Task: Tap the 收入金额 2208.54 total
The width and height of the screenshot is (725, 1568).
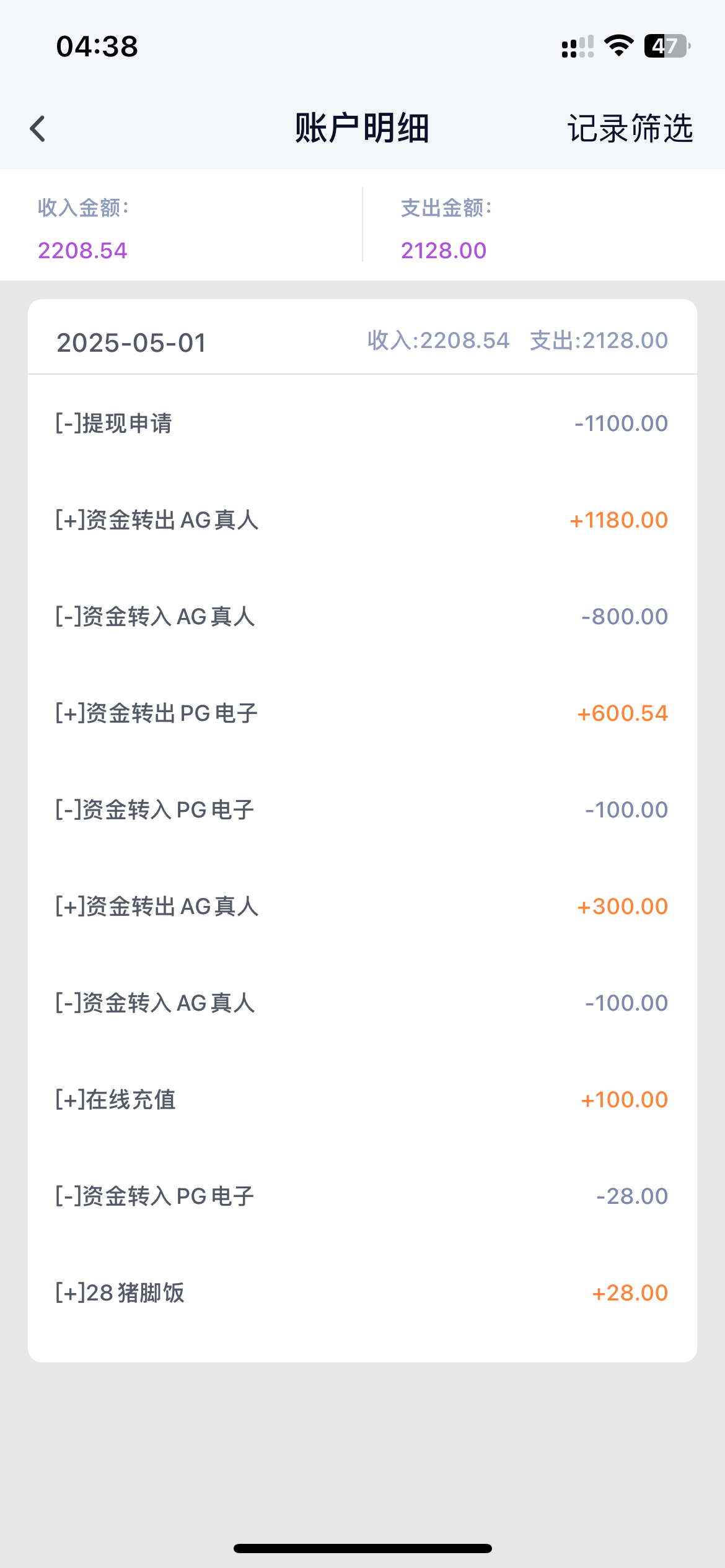Action: pyautogui.click(x=83, y=250)
